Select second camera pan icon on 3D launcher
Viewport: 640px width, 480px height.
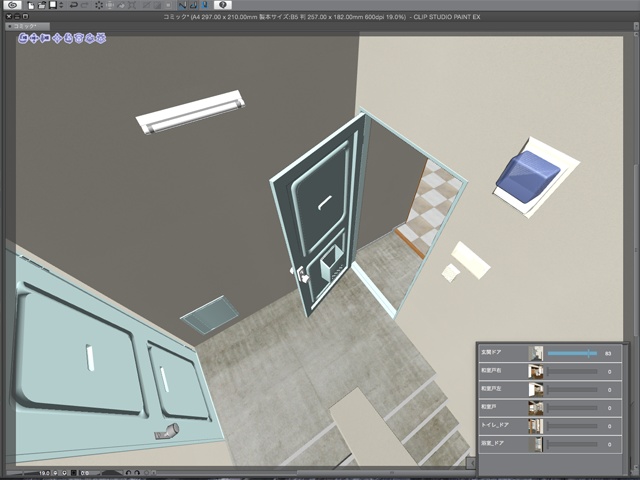(x=34, y=38)
